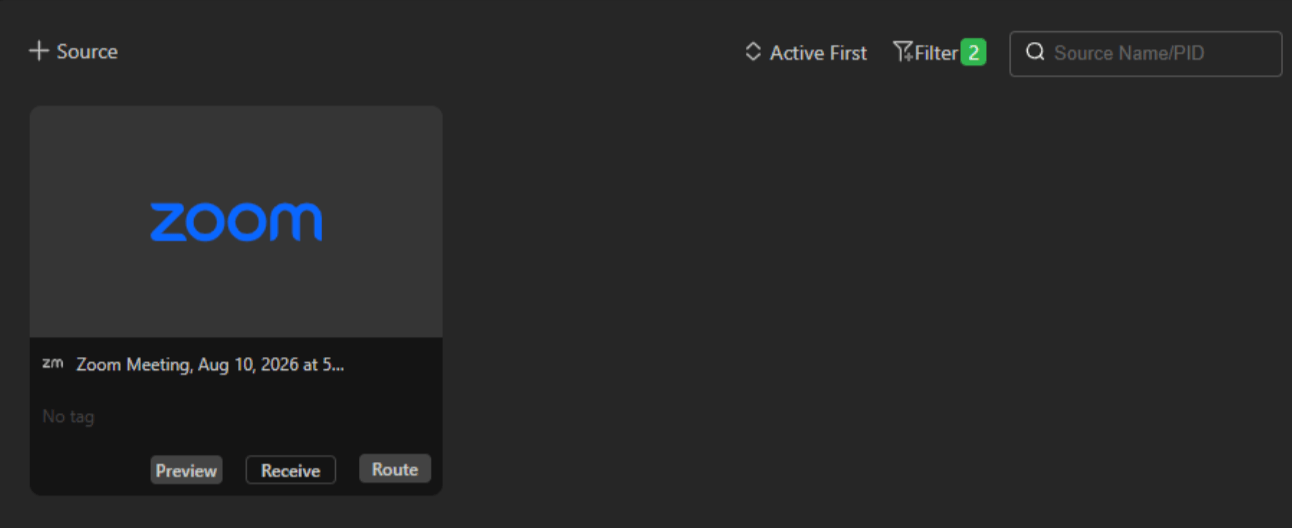
Task: Select the Zoom source card's dark info panel
Action: pyautogui.click(x=236, y=416)
